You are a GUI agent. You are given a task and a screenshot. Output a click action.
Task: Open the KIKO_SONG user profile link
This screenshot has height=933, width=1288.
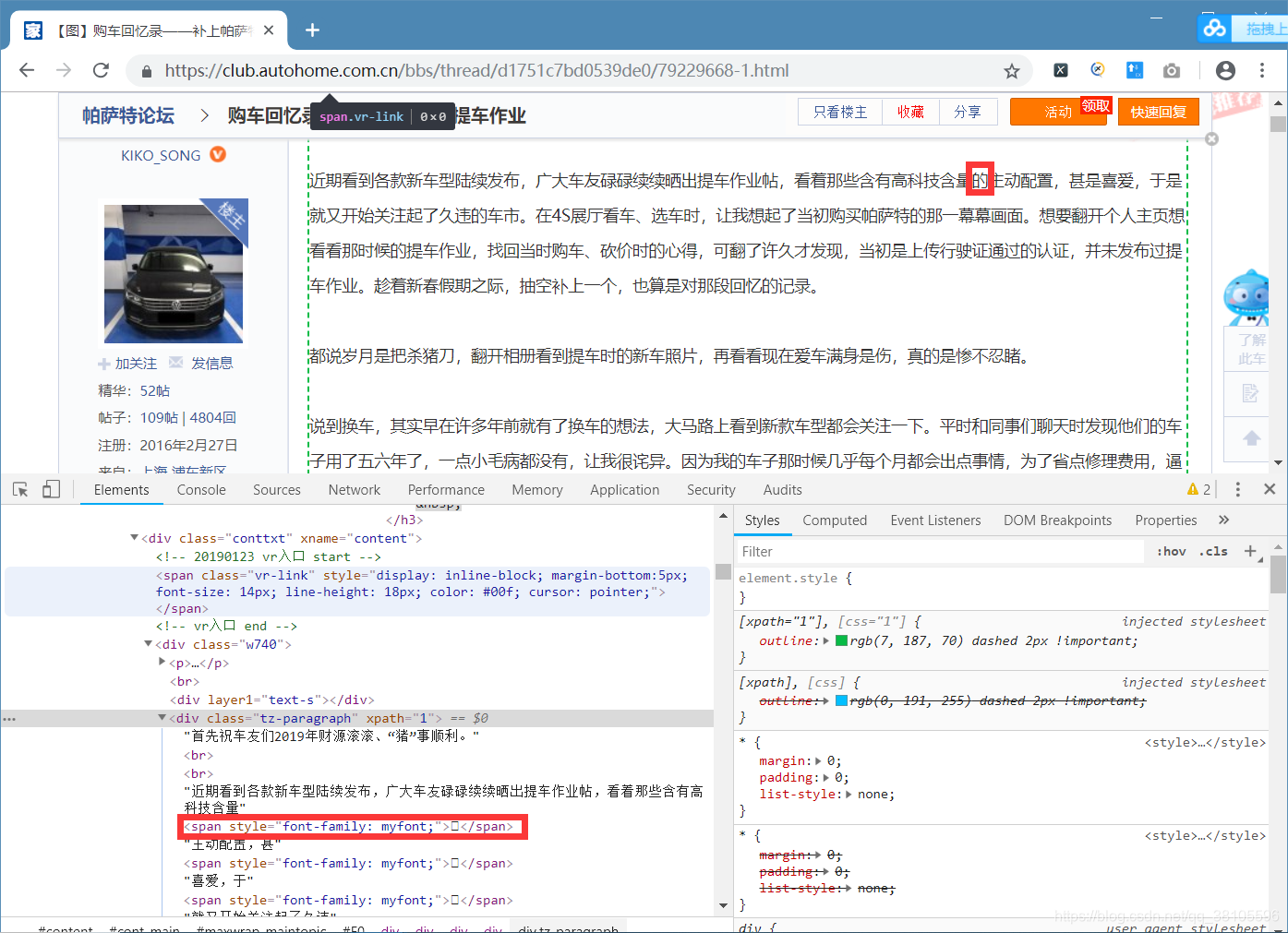tap(161, 155)
